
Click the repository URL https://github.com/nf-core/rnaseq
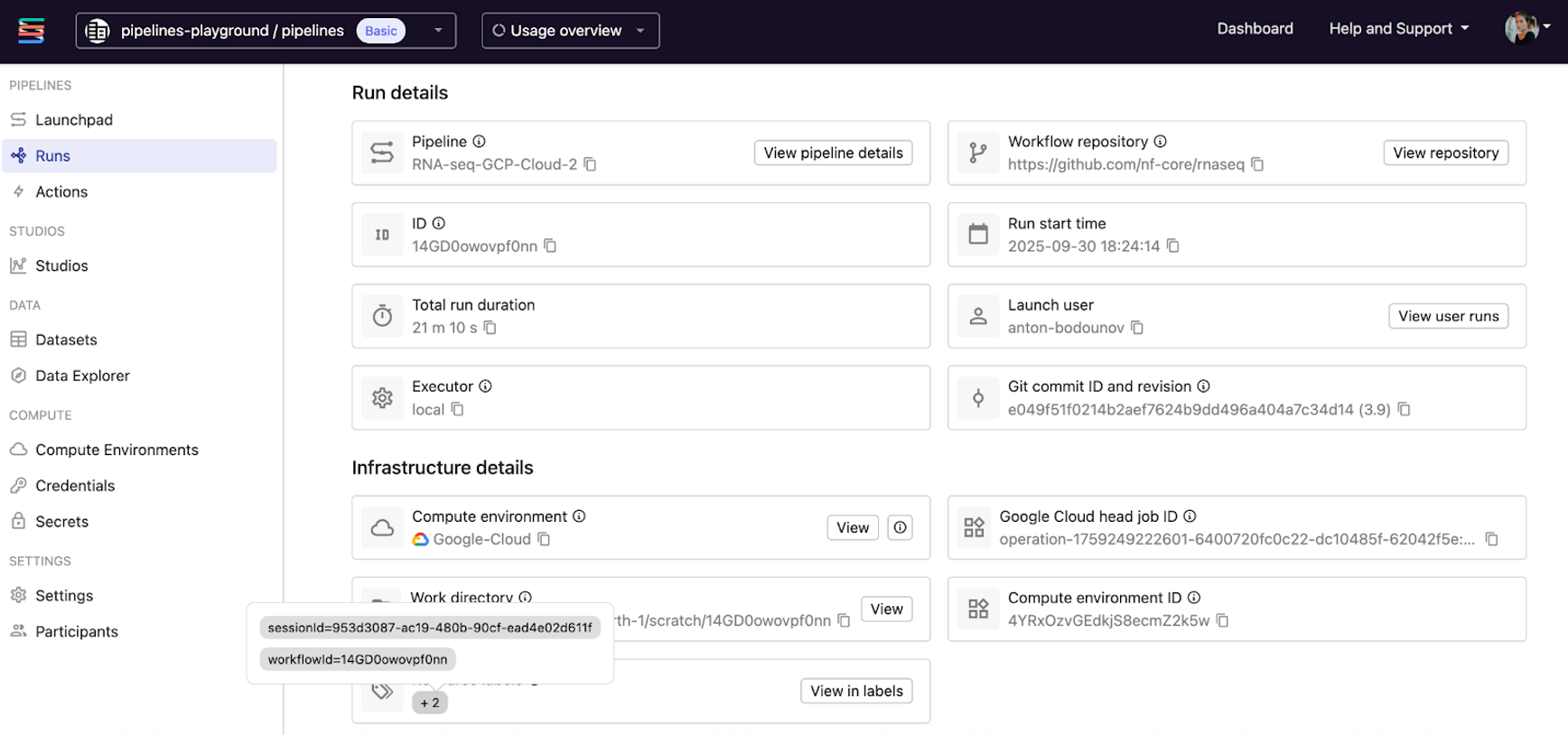tap(1125, 164)
